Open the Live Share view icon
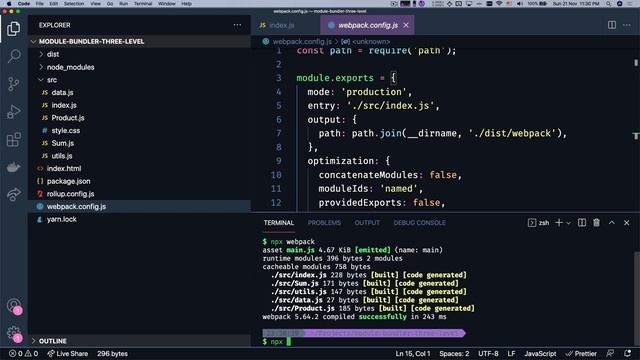The height and width of the screenshot is (360, 640). click(x=13, y=194)
